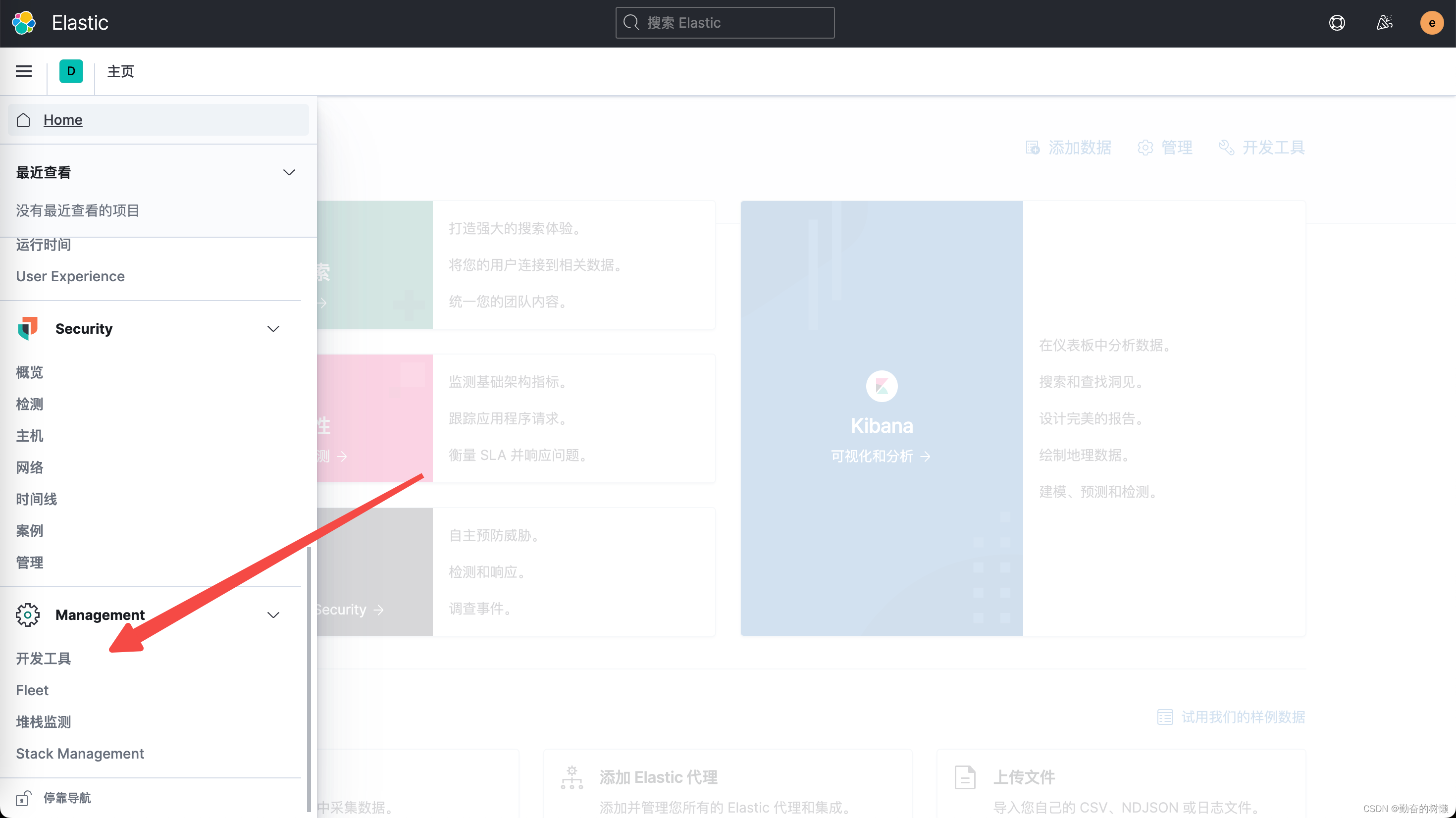Click the 添加 Elastic 代理 agent icon
Screen dimensions: 1456x818
click(x=572, y=777)
